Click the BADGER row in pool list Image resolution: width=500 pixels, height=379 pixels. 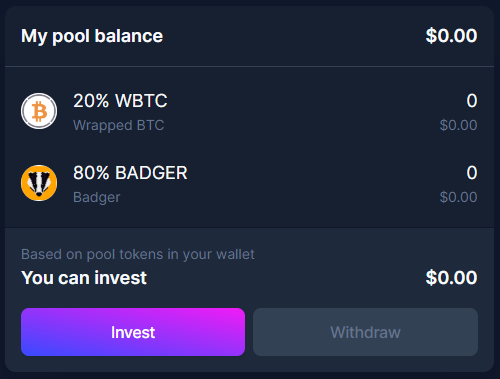pyautogui.click(x=249, y=183)
